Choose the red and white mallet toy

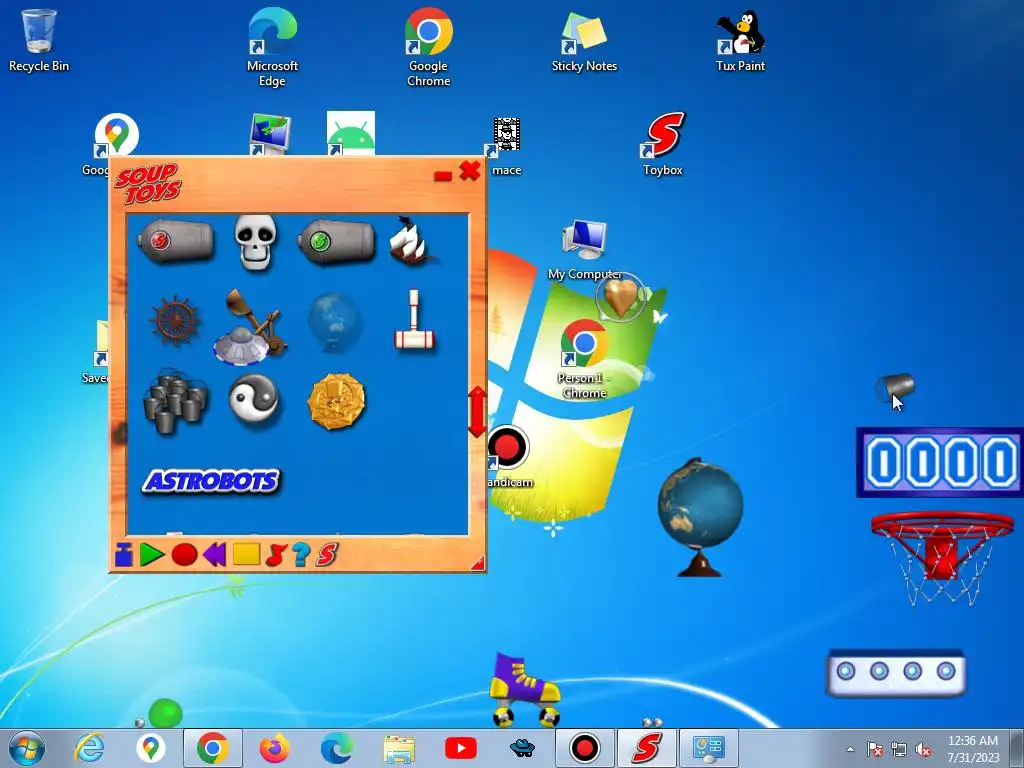(414, 321)
